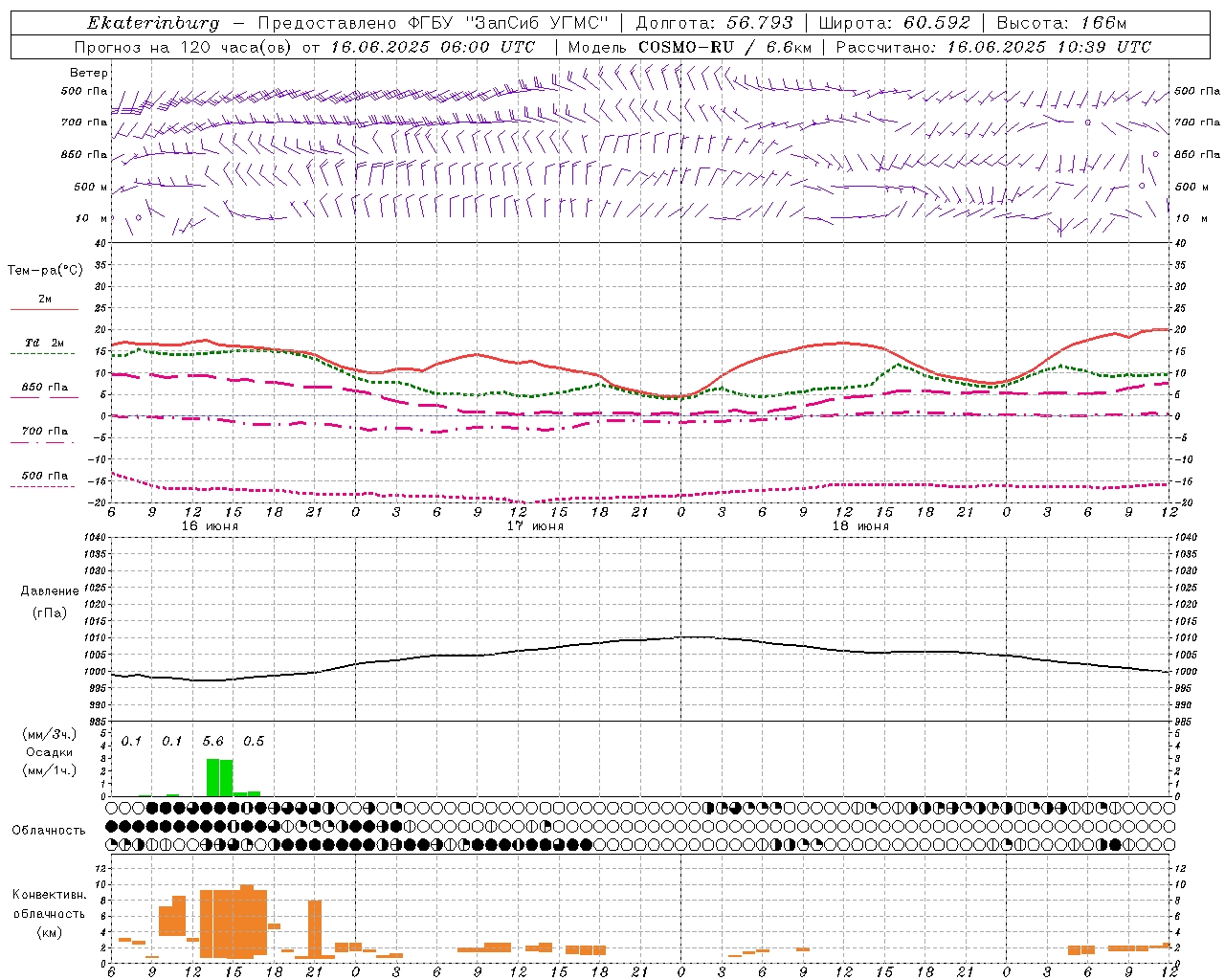Select the 500 м wind level on left axis
The image size is (1225, 980).
(92, 187)
